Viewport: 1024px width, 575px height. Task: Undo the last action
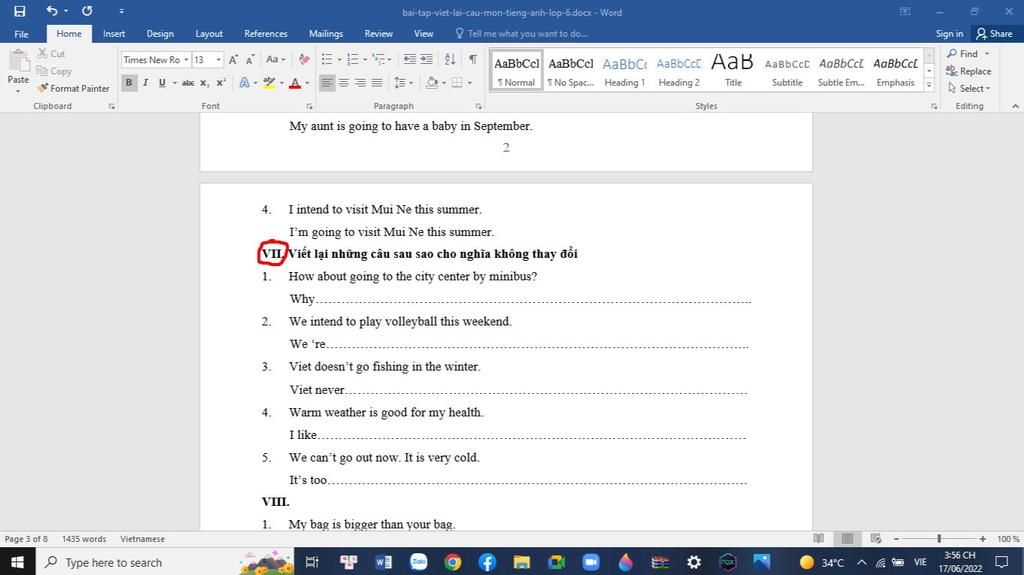[x=52, y=11]
